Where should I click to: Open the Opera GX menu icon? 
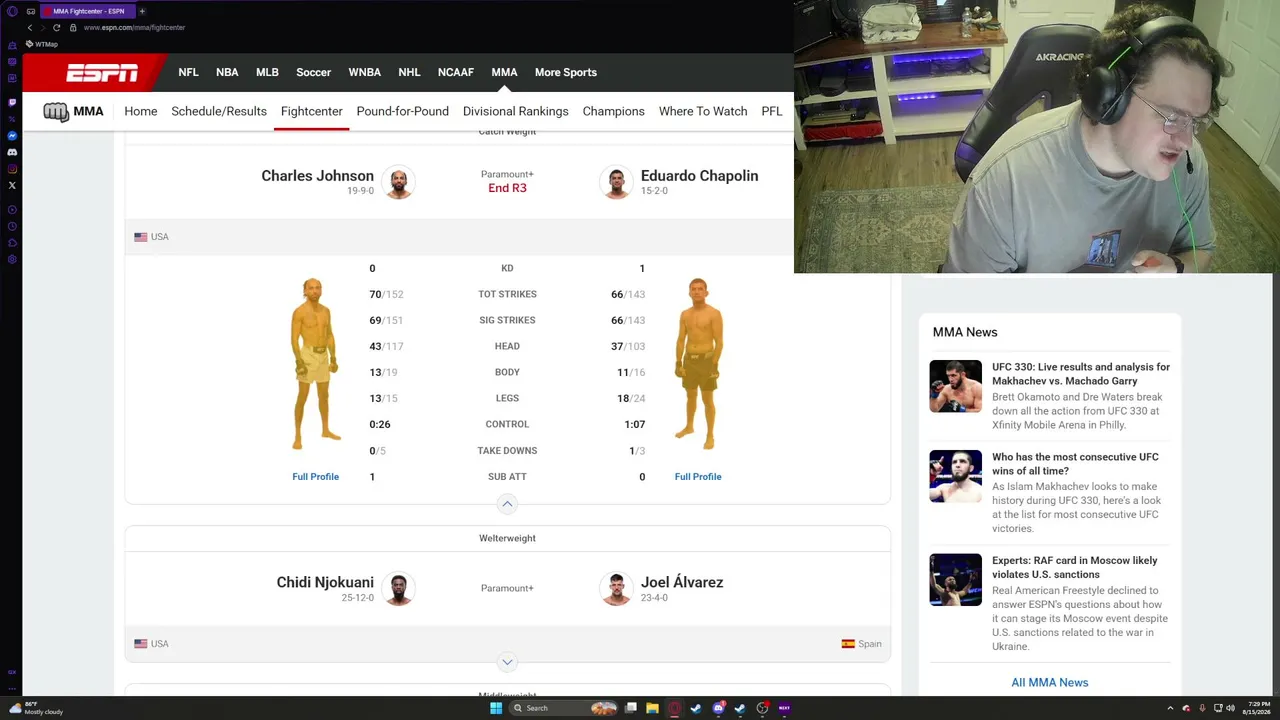(12, 11)
